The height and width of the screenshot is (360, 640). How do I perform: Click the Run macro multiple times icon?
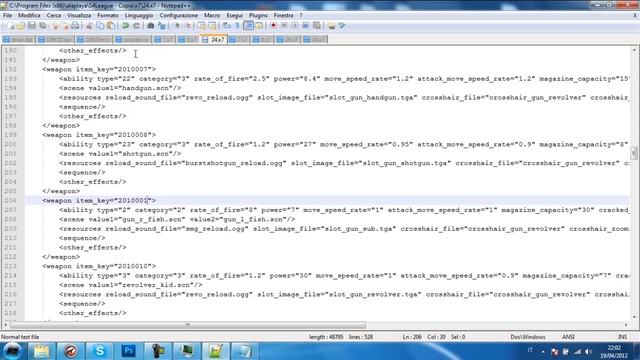pos(305,26)
